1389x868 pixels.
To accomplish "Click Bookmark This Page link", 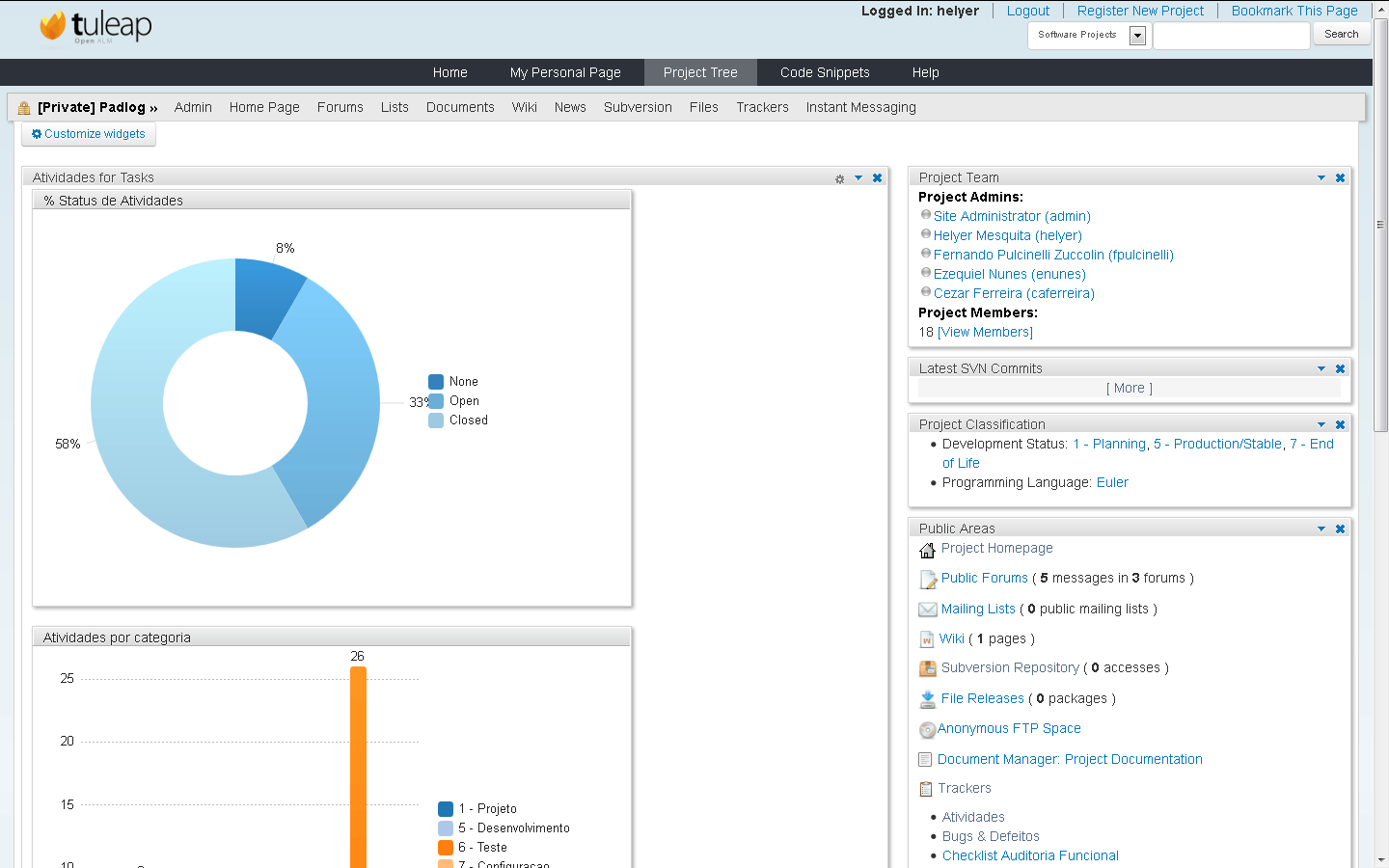I will point(1294,11).
